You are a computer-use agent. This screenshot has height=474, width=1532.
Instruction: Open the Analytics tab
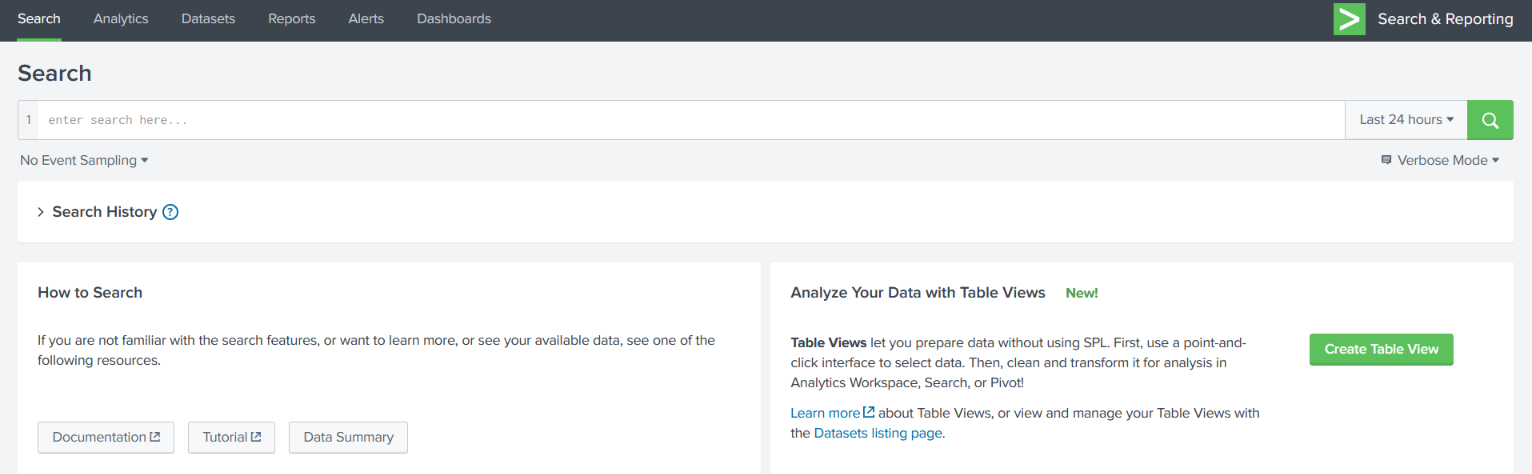[x=121, y=19]
